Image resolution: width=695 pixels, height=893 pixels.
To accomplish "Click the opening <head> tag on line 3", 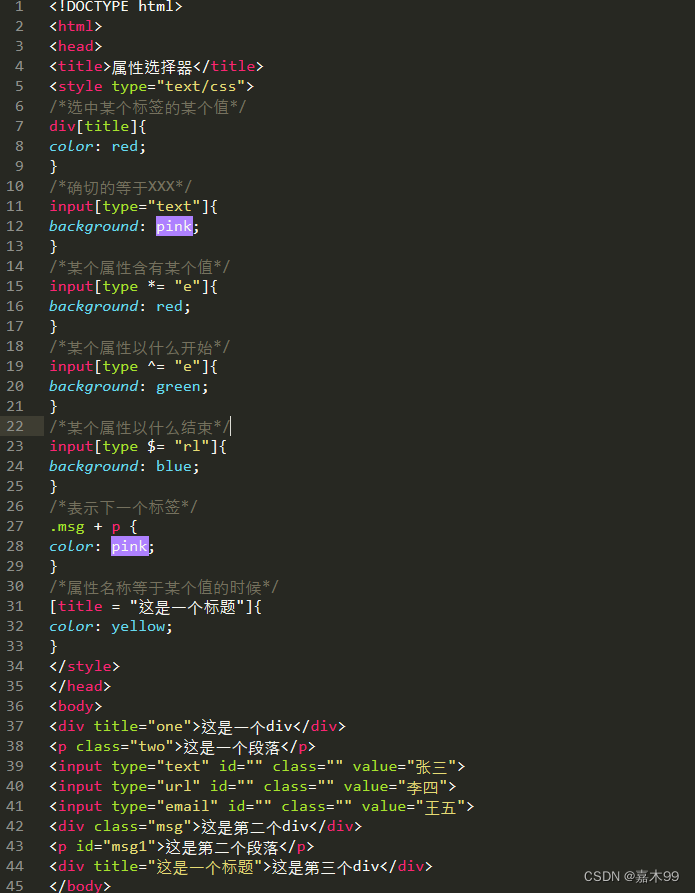I will 76,46.
